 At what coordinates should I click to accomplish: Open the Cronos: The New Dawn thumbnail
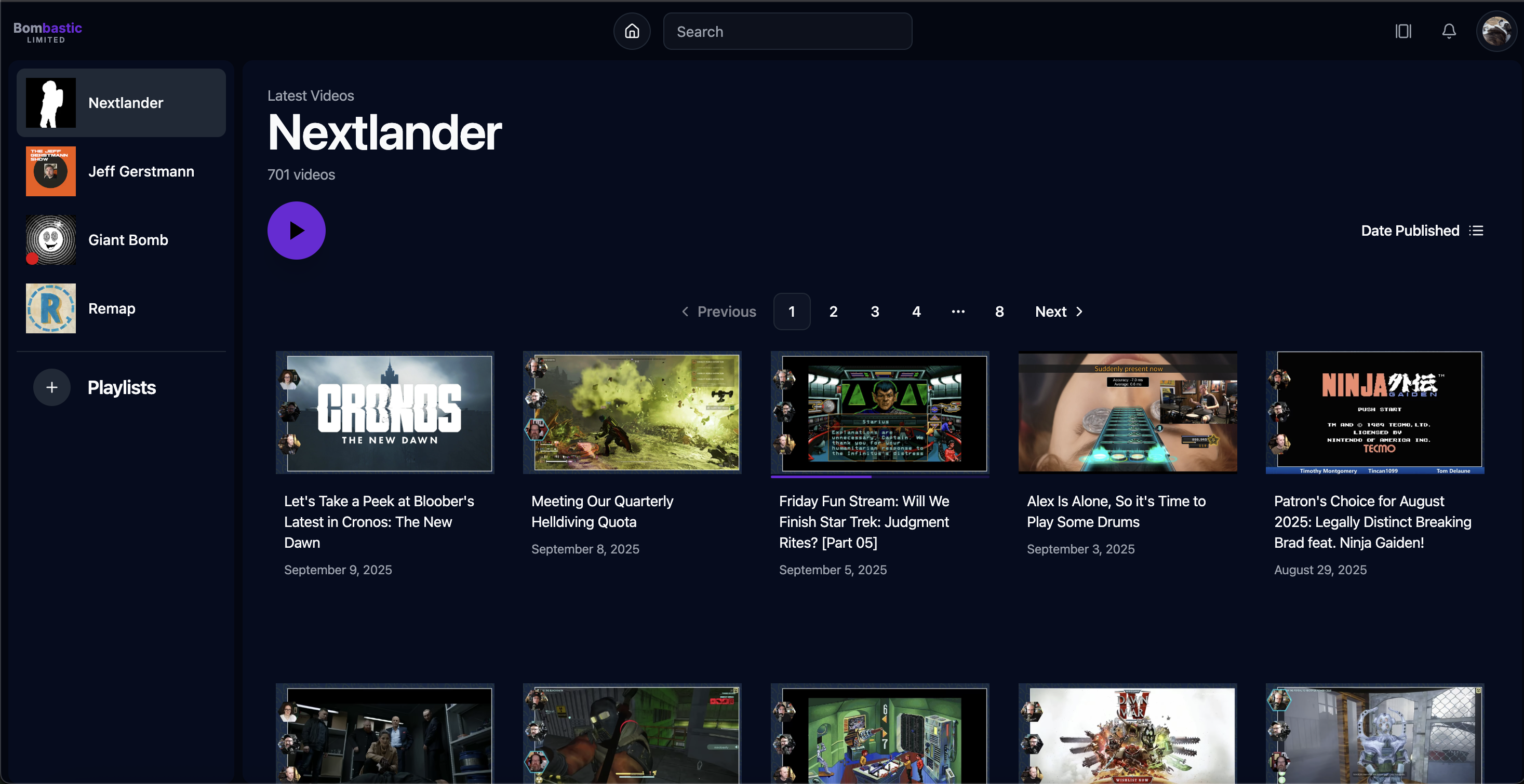tap(385, 413)
